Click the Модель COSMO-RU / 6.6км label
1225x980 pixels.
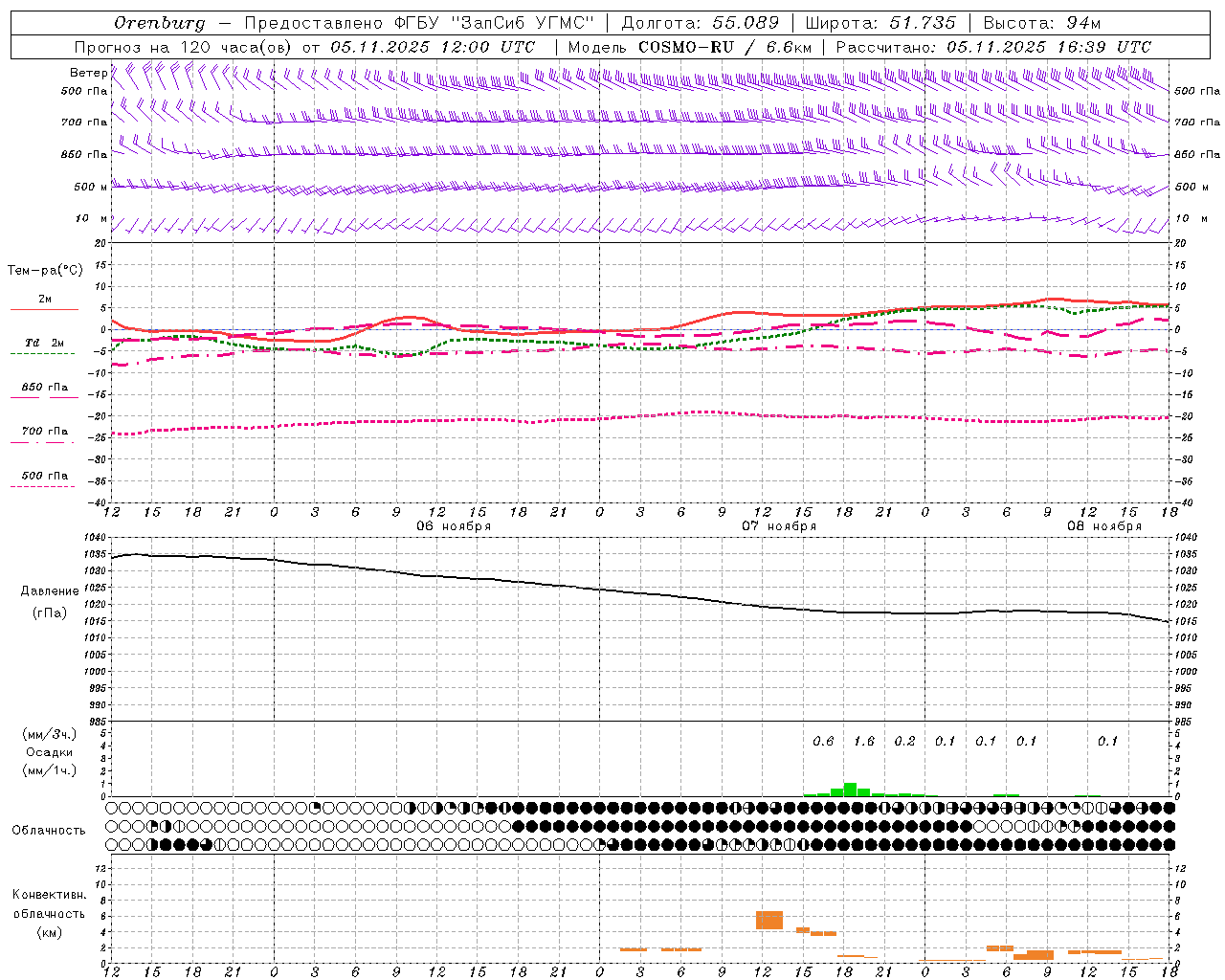(690, 47)
